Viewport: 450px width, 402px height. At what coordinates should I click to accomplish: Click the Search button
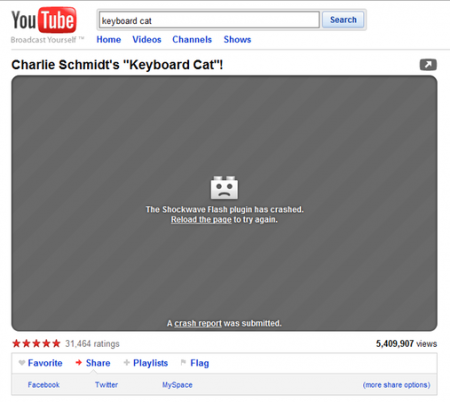(343, 20)
